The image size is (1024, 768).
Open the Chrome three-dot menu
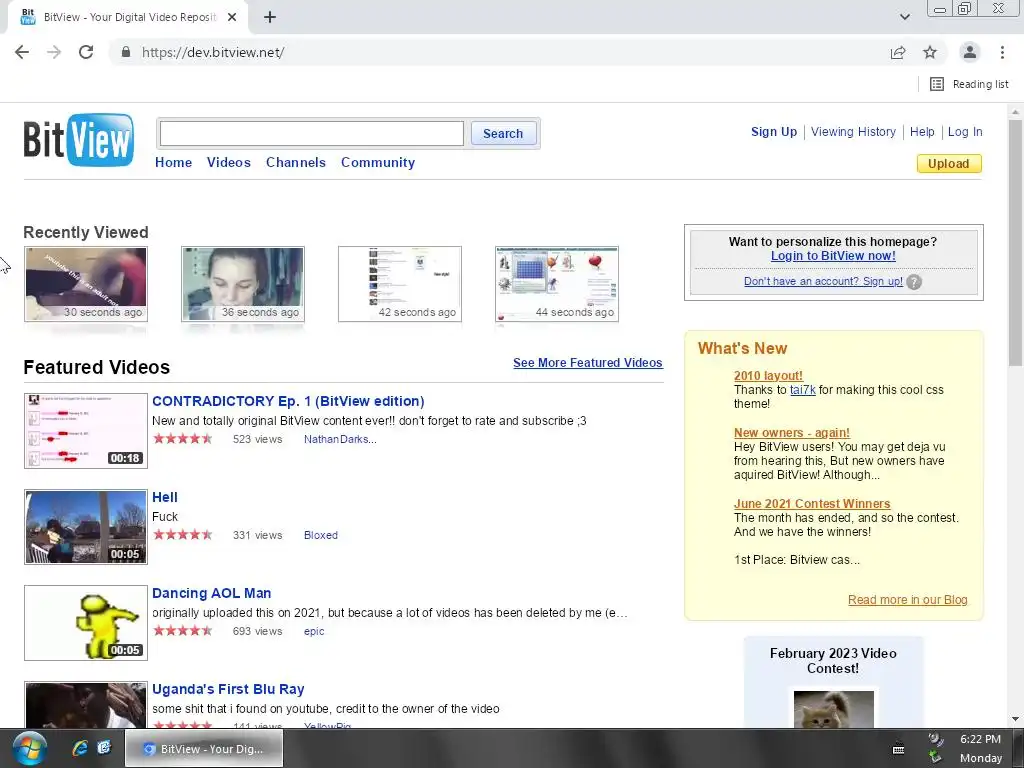click(1002, 52)
